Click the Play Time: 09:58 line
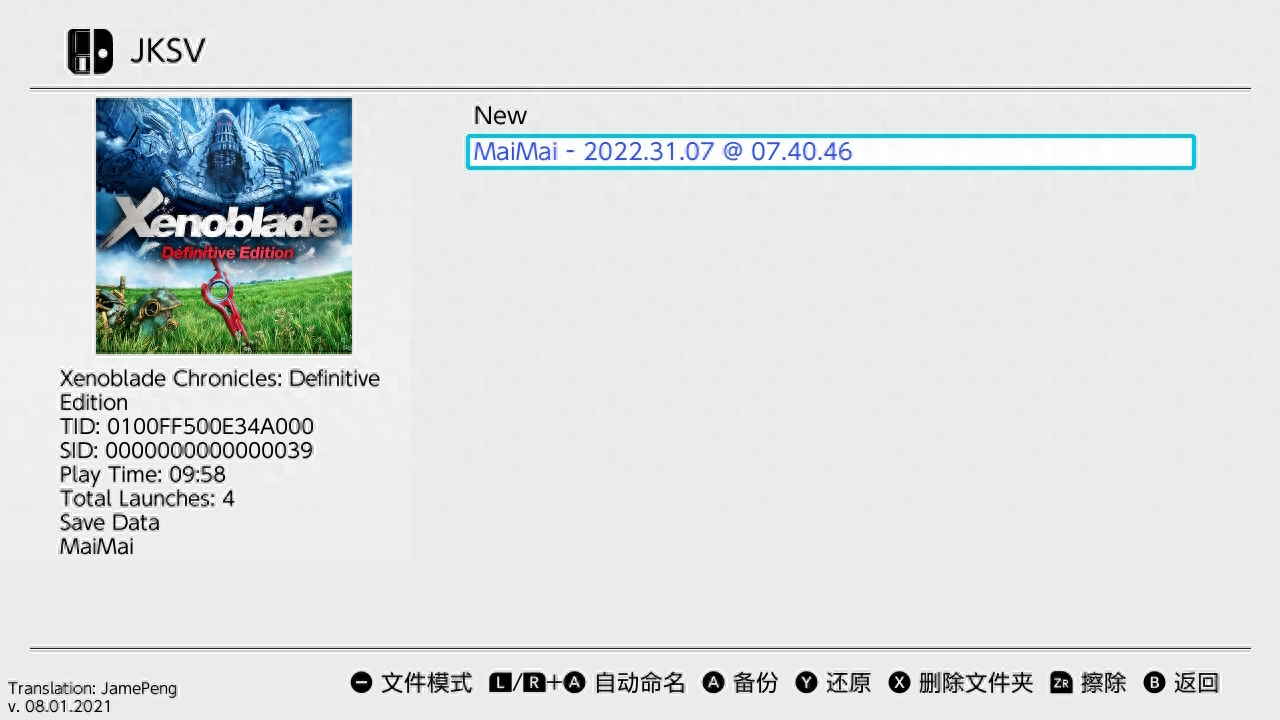The width and height of the screenshot is (1280, 720). point(143,474)
